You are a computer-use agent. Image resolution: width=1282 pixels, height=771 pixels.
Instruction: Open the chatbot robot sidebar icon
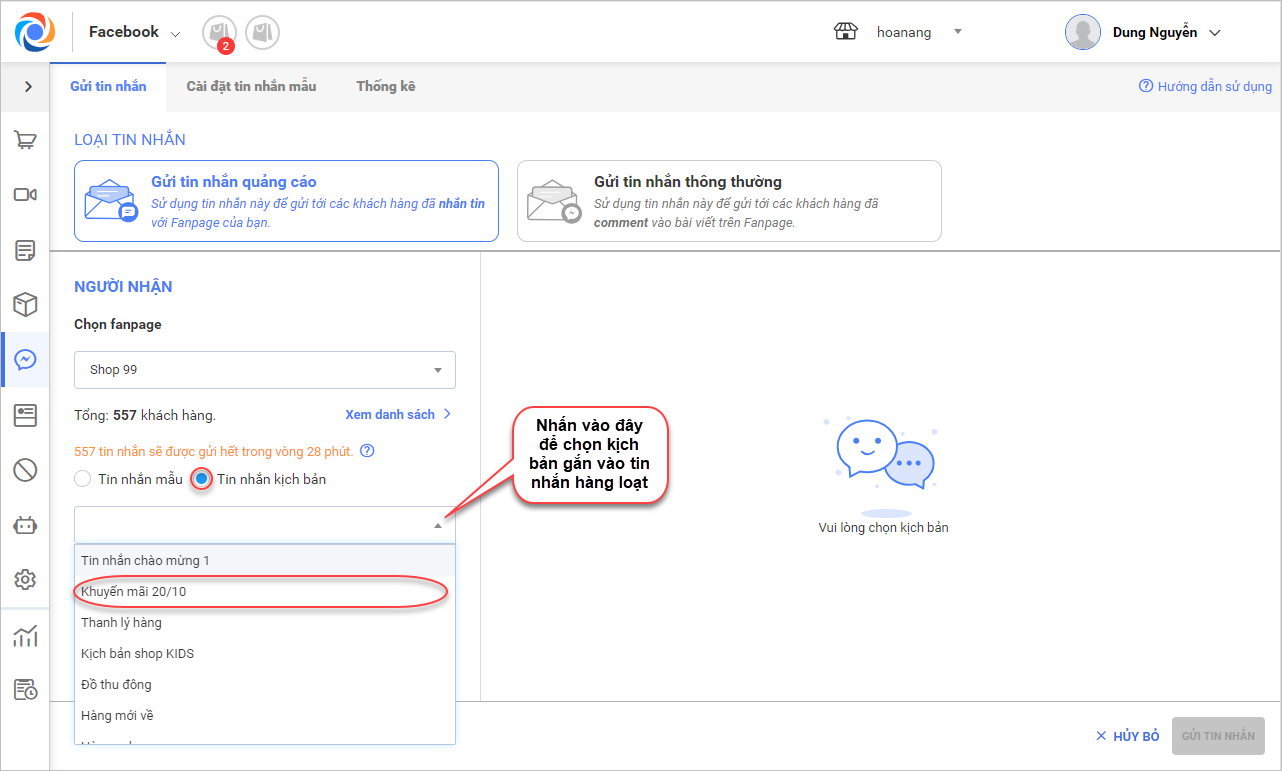pos(25,525)
